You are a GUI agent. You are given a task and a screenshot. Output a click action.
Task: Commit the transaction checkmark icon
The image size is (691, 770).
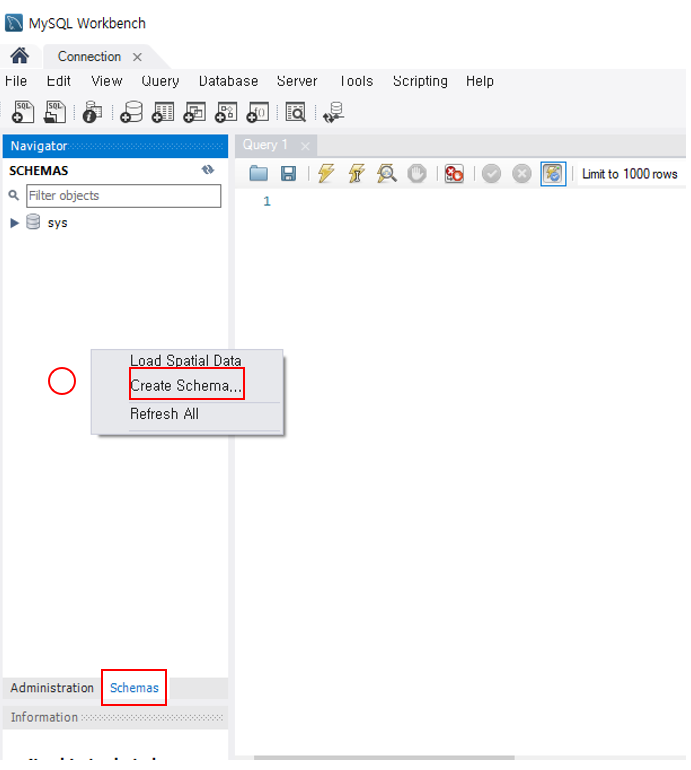491,173
